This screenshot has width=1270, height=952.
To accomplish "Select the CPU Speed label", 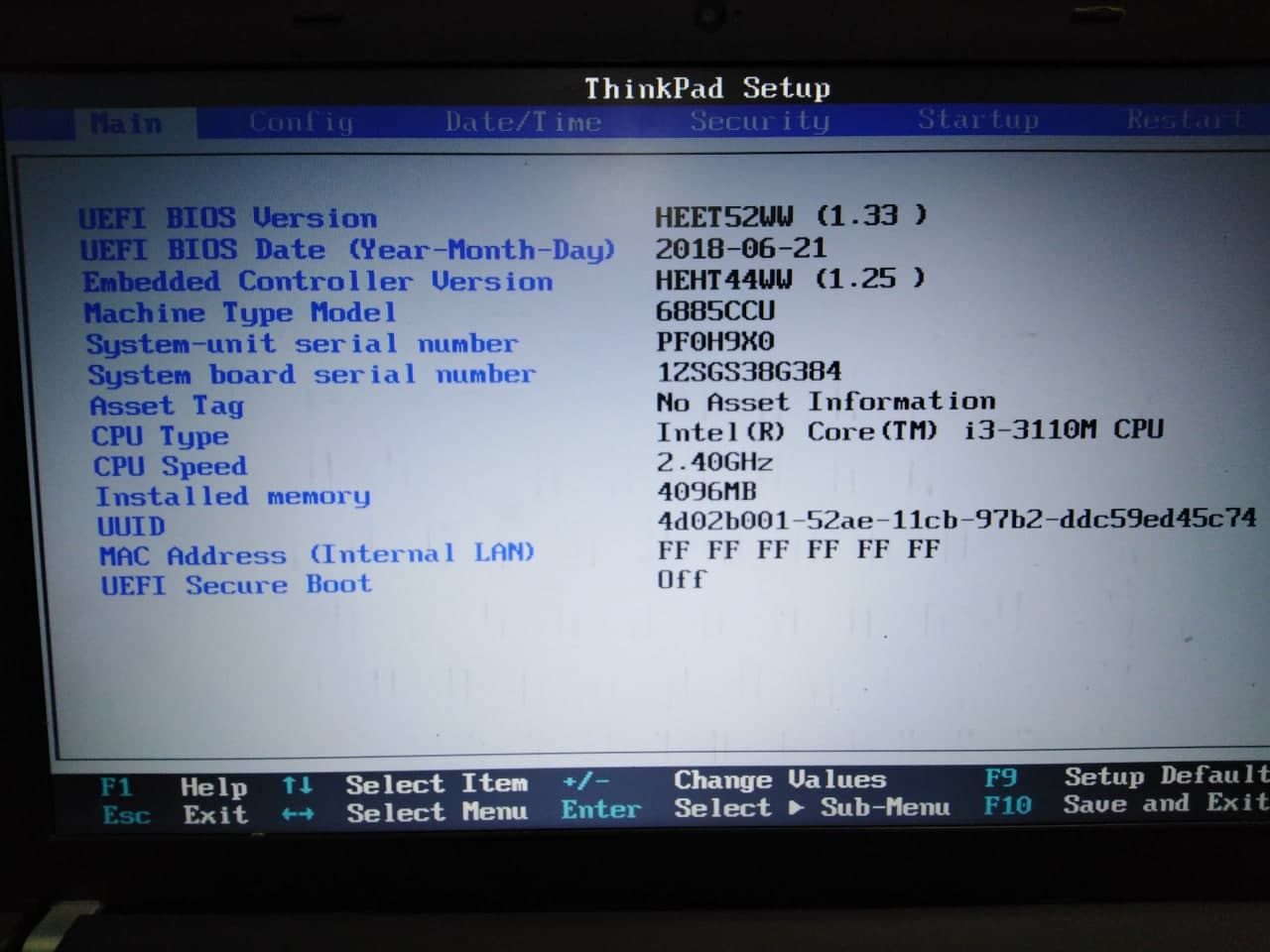I will 170,466.
